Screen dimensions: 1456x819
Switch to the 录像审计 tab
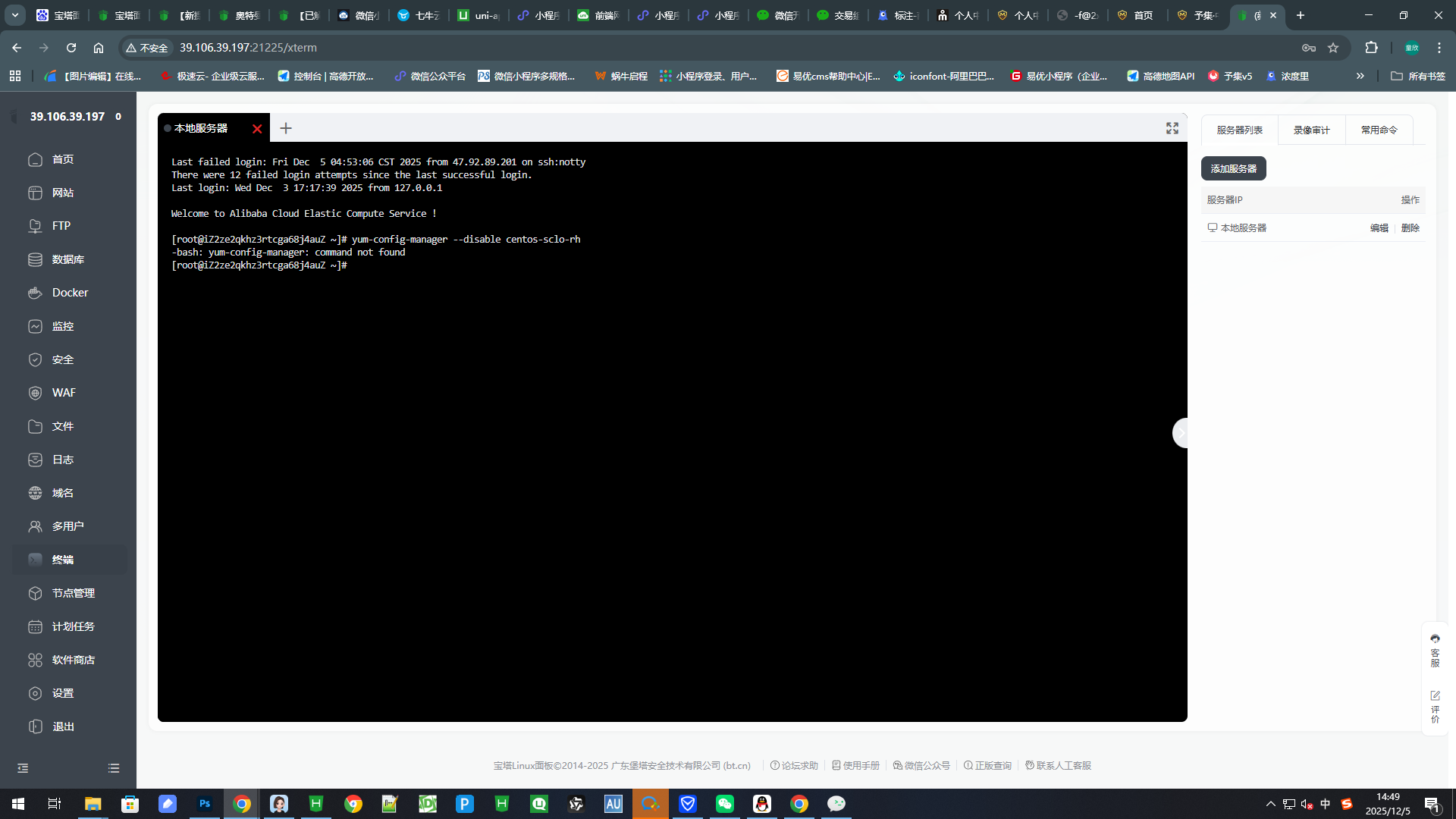click(x=1311, y=130)
